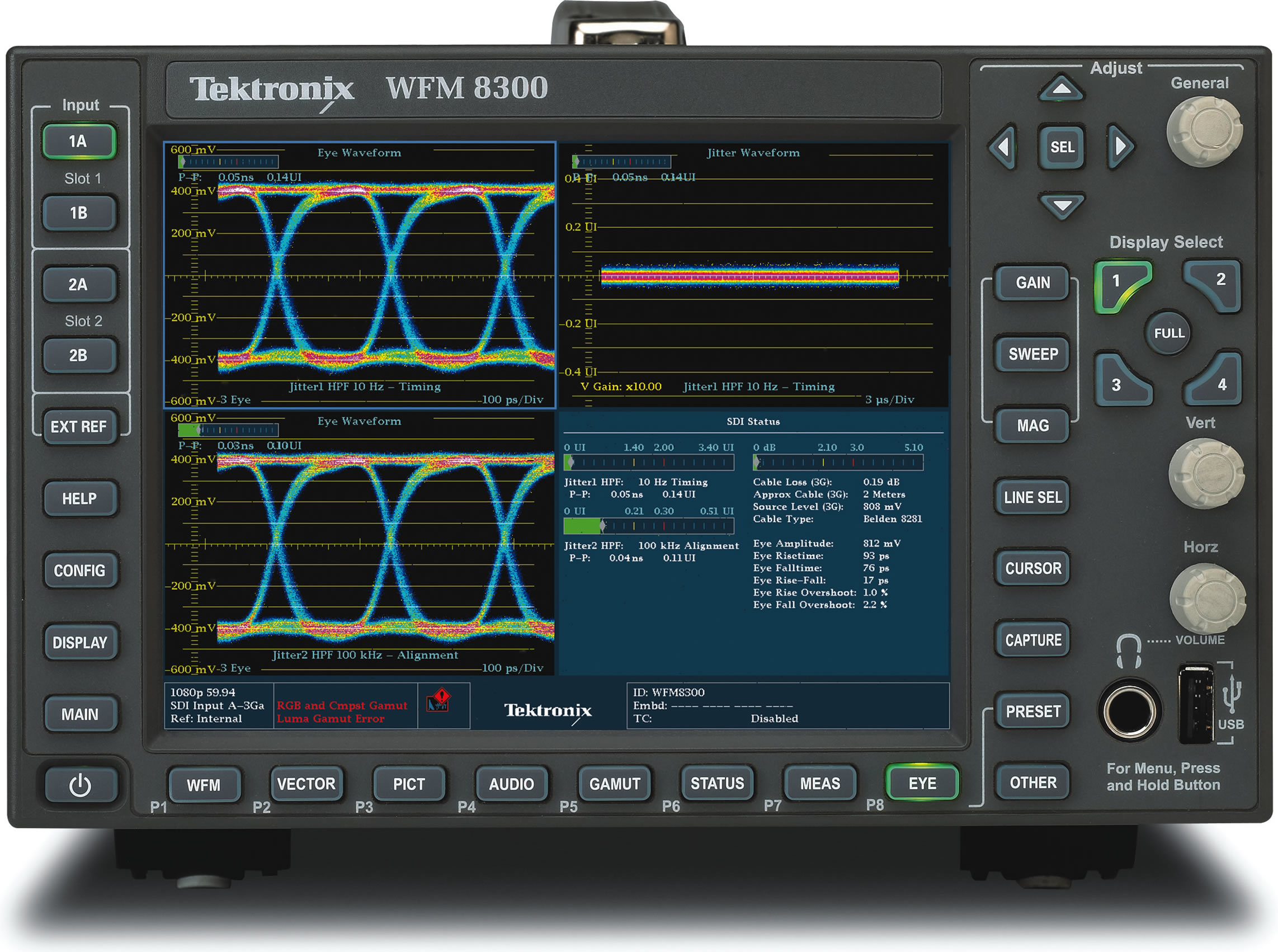Toggle the power button
Screen dimensions: 1278x952
[80, 785]
